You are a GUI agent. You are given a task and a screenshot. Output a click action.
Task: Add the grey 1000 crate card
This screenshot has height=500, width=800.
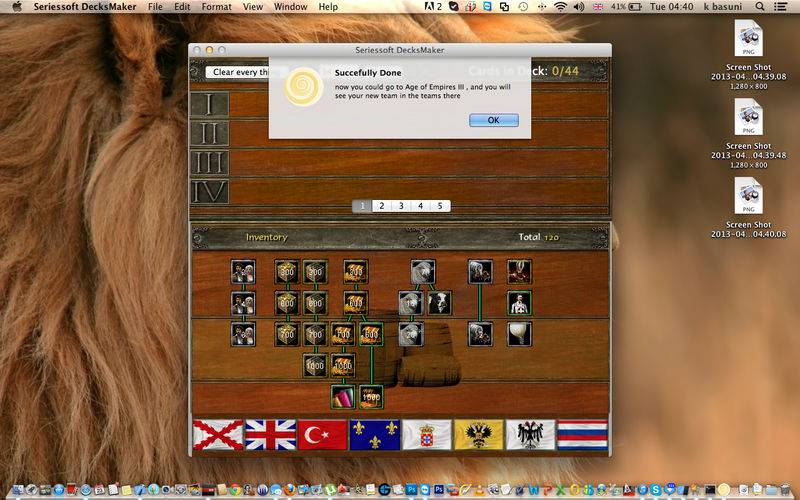[315, 365]
